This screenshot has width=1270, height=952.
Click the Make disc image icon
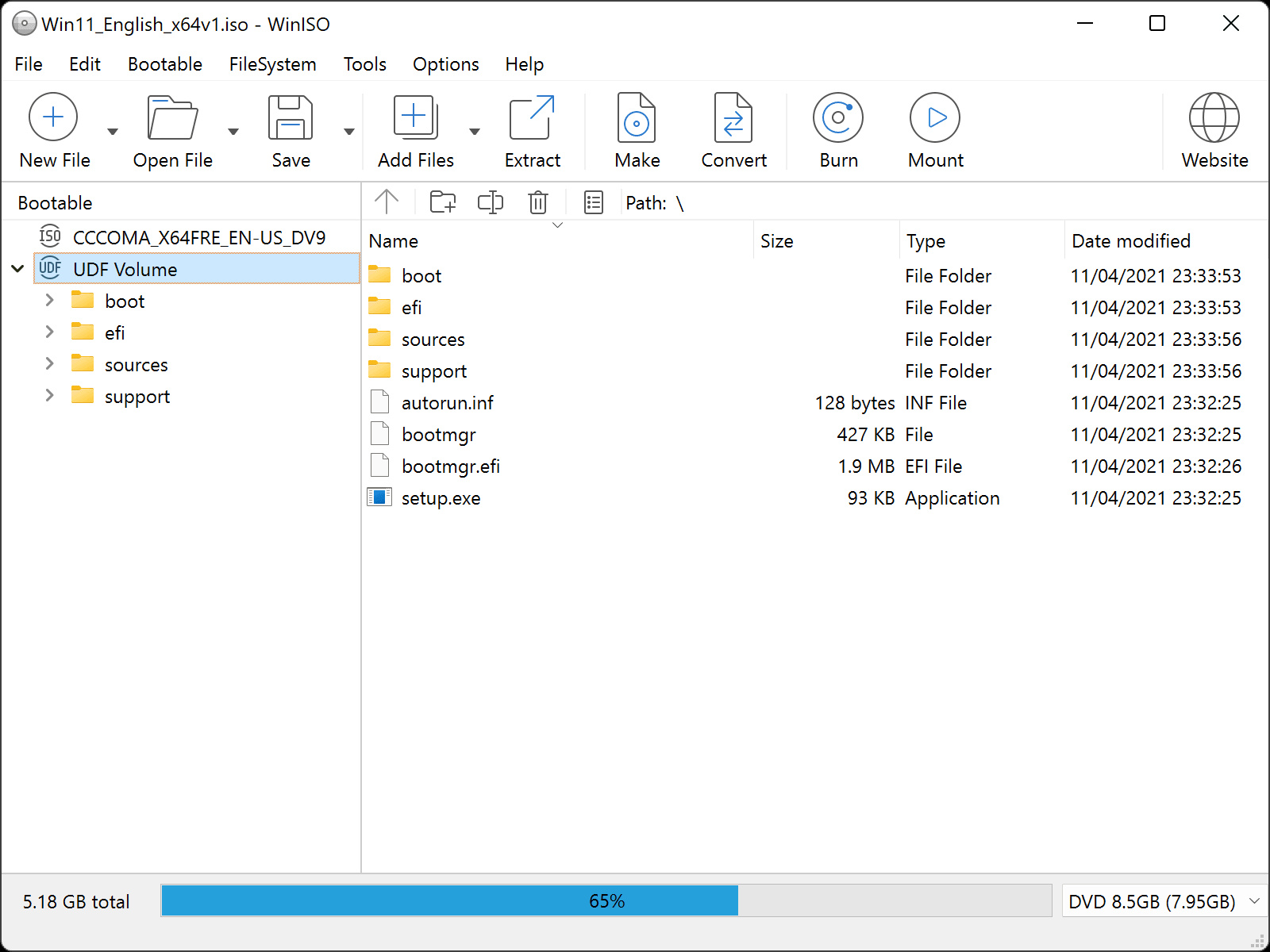[637, 117]
